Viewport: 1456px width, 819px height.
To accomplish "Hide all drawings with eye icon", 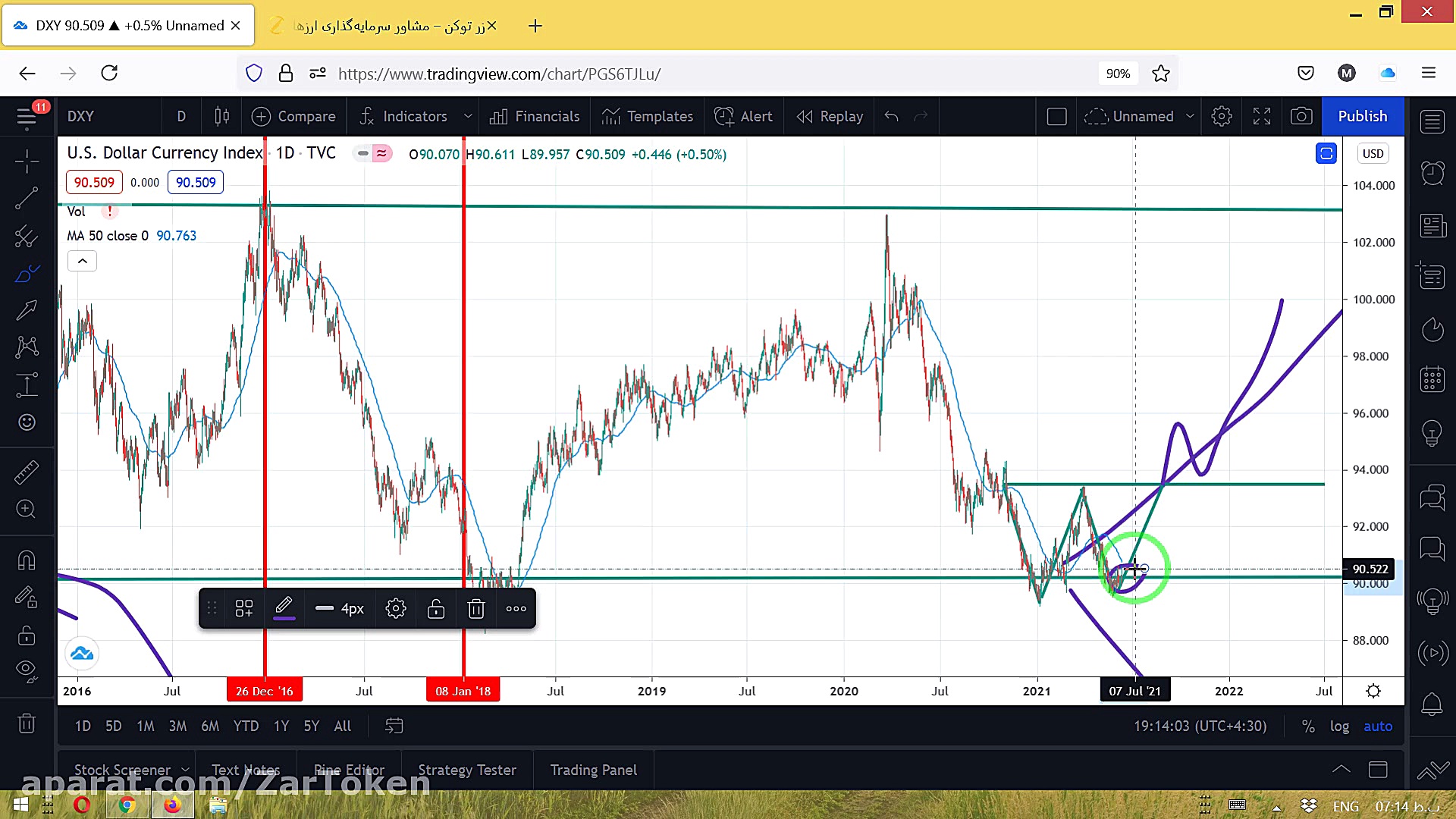I will click(x=27, y=671).
